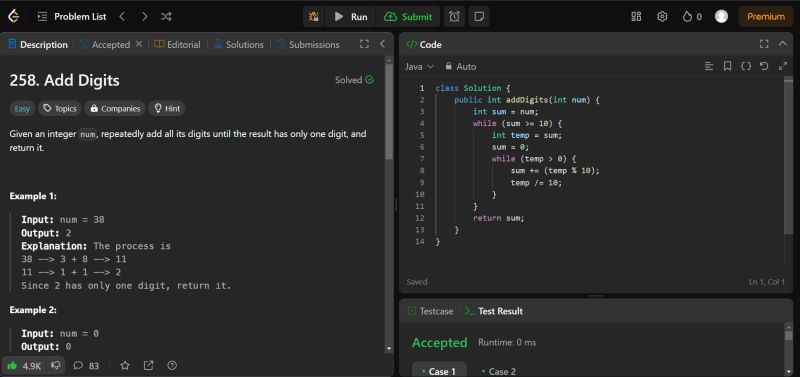Switch to the Test Result tab

pos(494,311)
